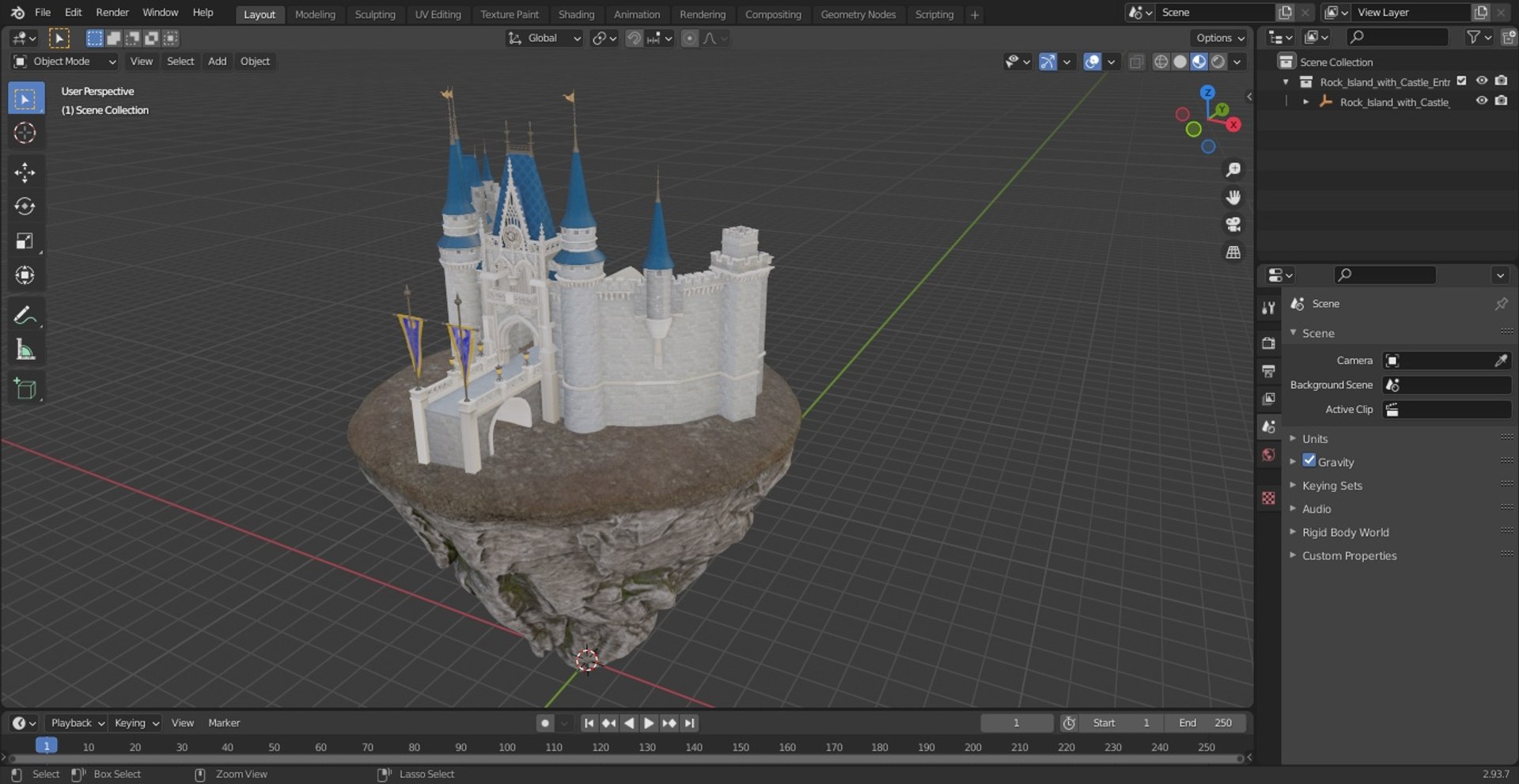Switch to wireframe shading
Screen dimensions: 1519x784
point(1161,62)
